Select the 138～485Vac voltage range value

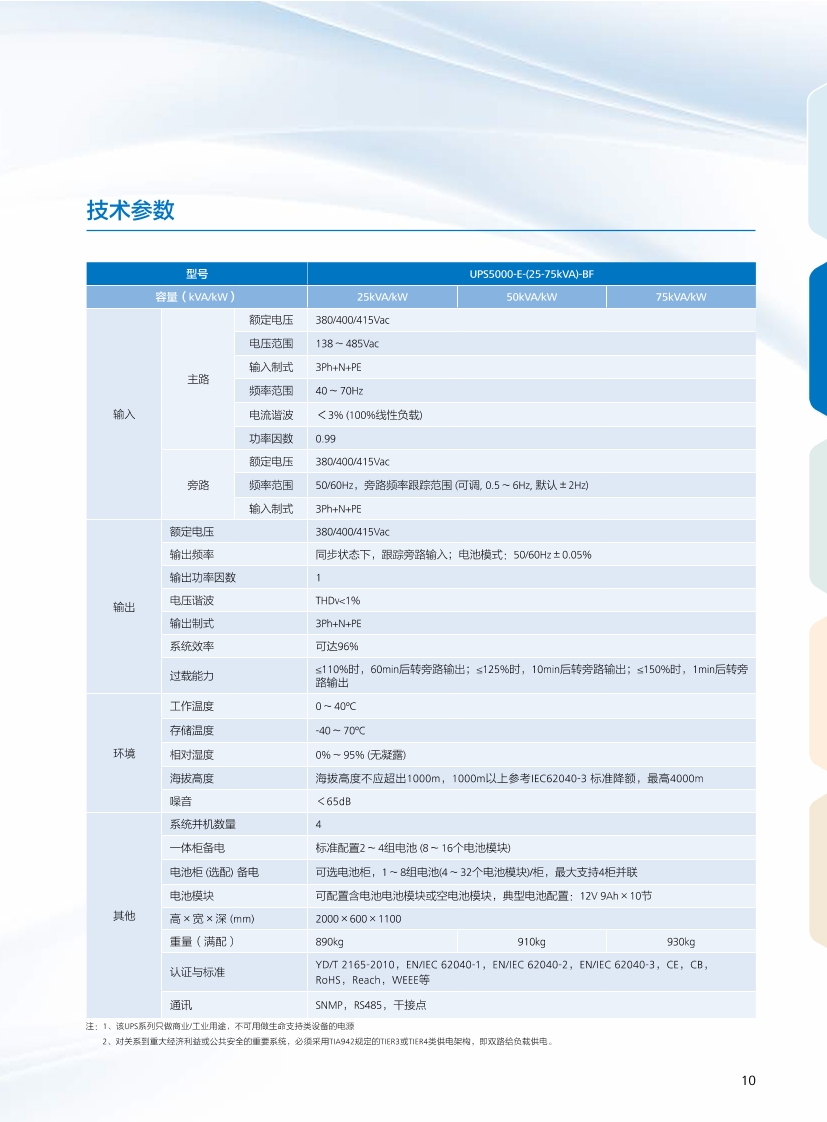347,344
